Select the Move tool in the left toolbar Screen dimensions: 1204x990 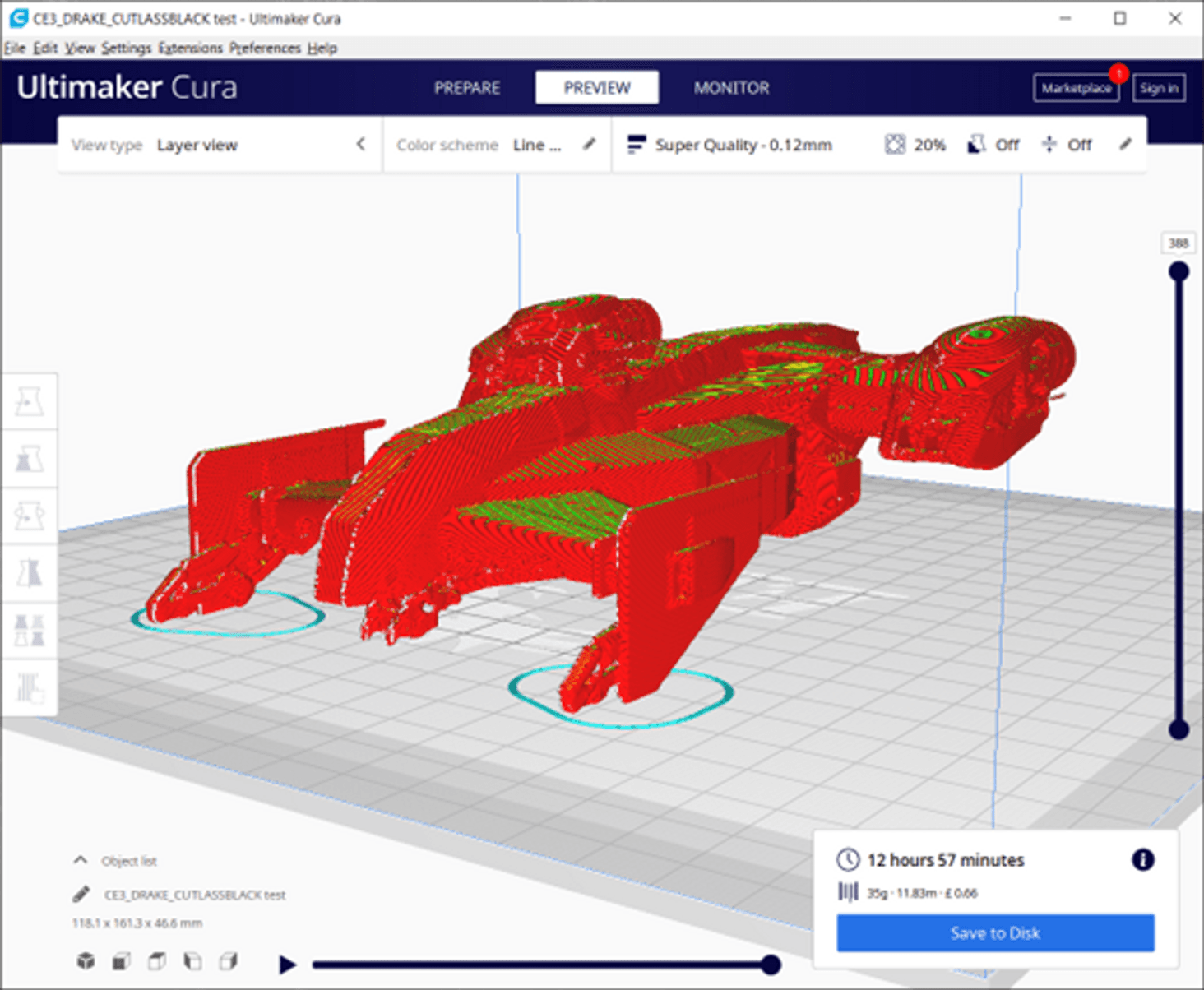(x=30, y=400)
